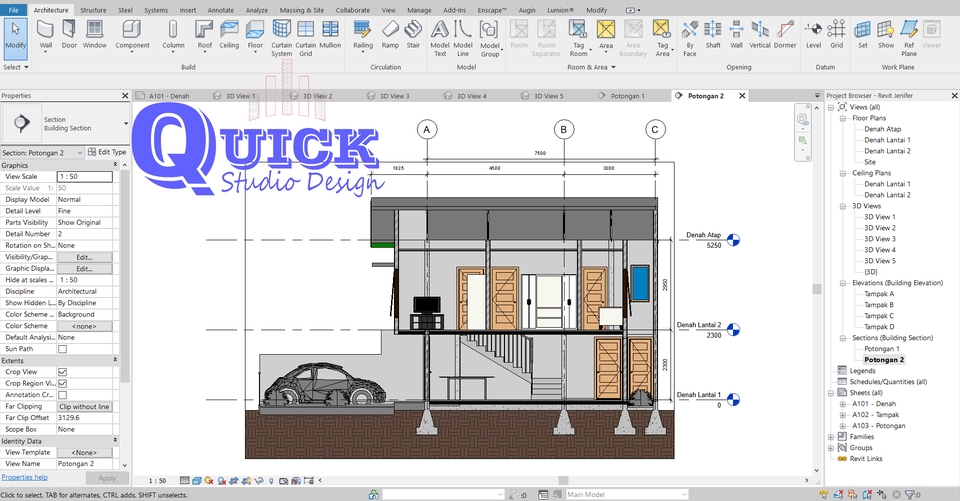Switch to the 3D View 1 tab
Viewport: 960px width, 501px height.
click(240, 96)
